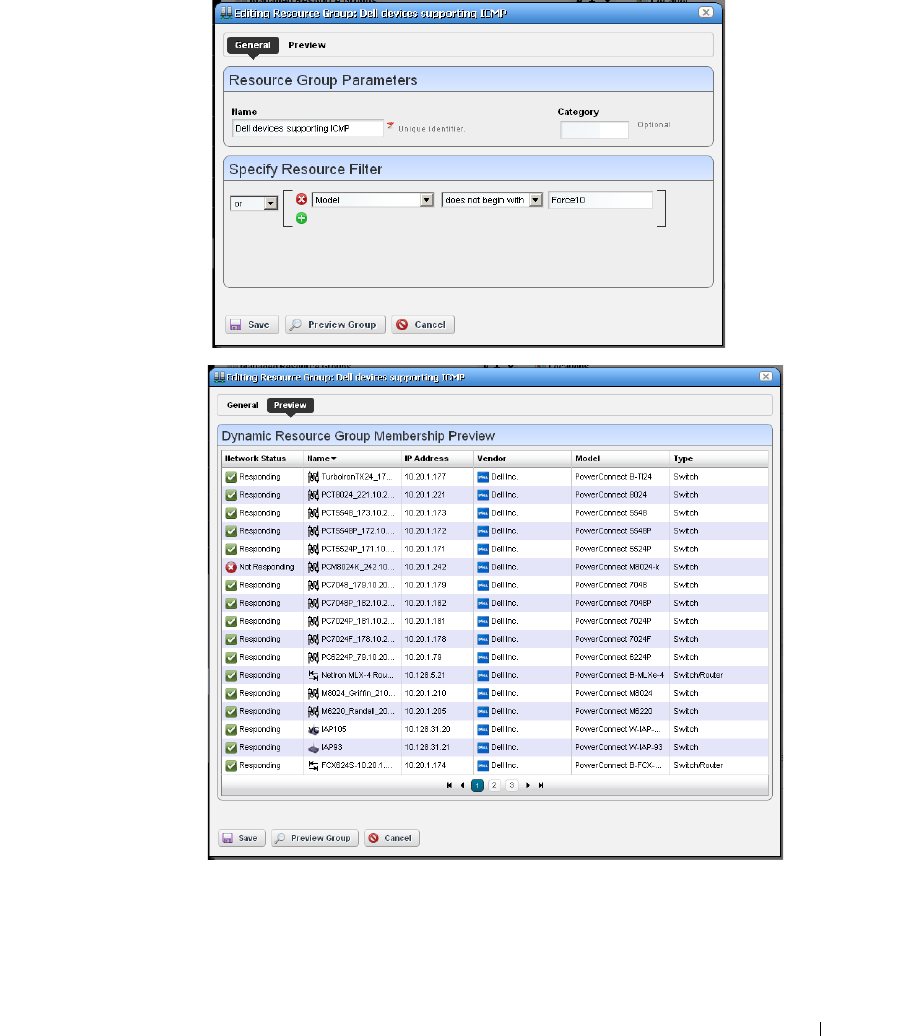Sort table by Network Status column header
The height and width of the screenshot is (1036, 900).
pyautogui.click(x=262, y=458)
